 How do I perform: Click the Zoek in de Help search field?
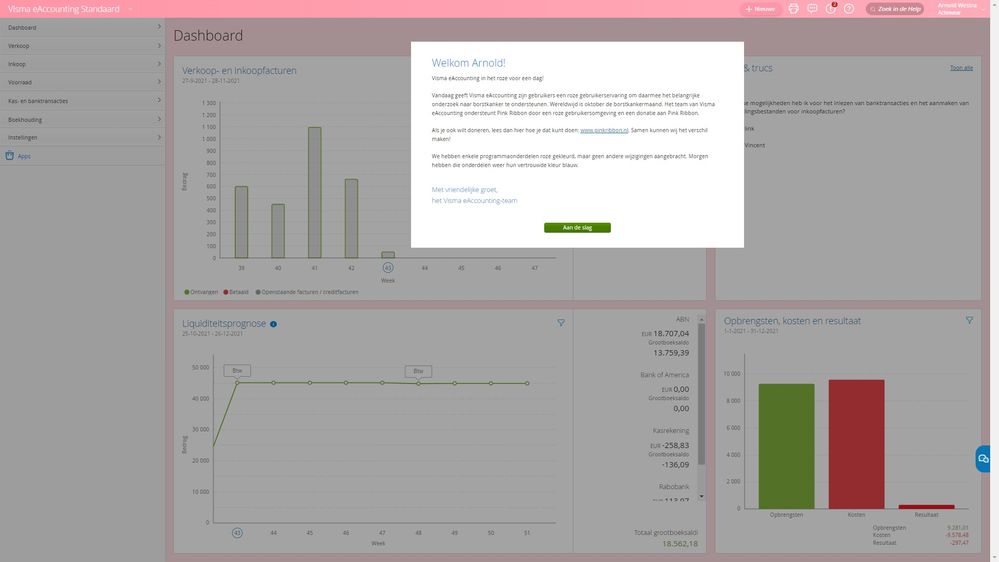pyautogui.click(x=895, y=9)
